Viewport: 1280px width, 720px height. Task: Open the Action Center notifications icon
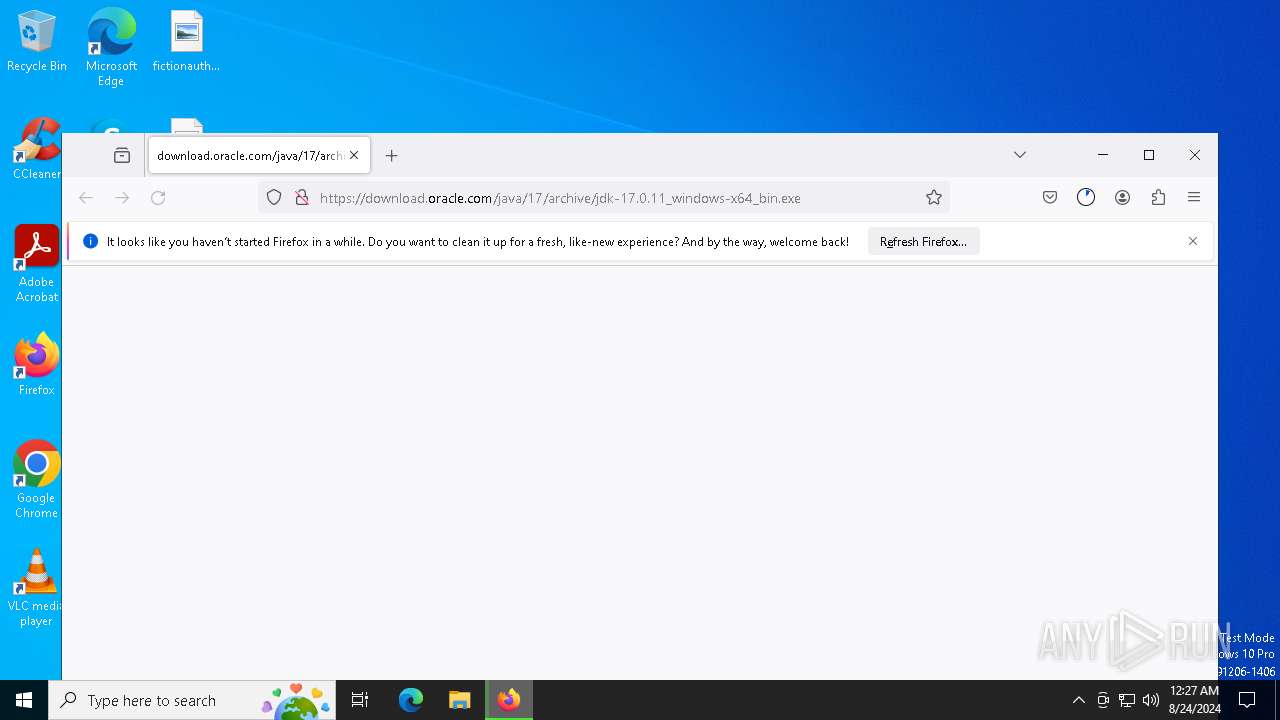(x=1248, y=700)
